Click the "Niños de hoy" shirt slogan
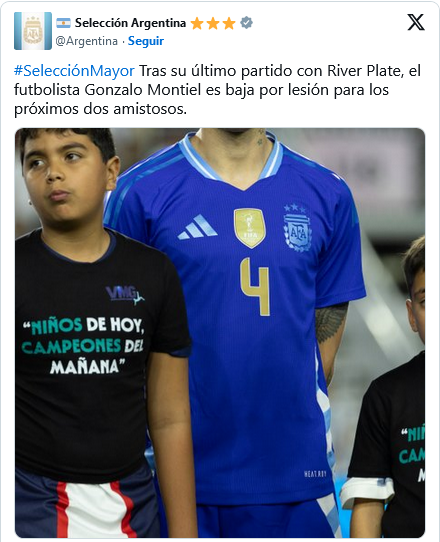The image size is (440, 542). pos(83,346)
